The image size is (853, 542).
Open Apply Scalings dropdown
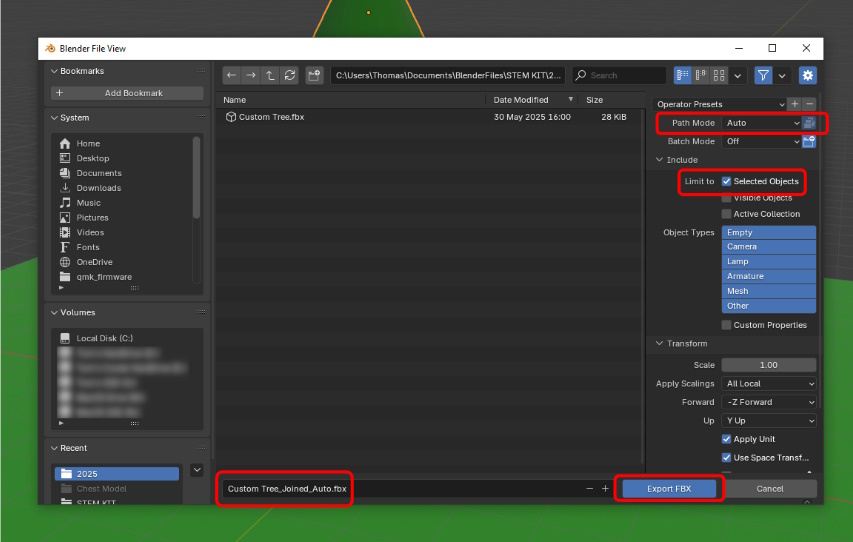point(769,384)
